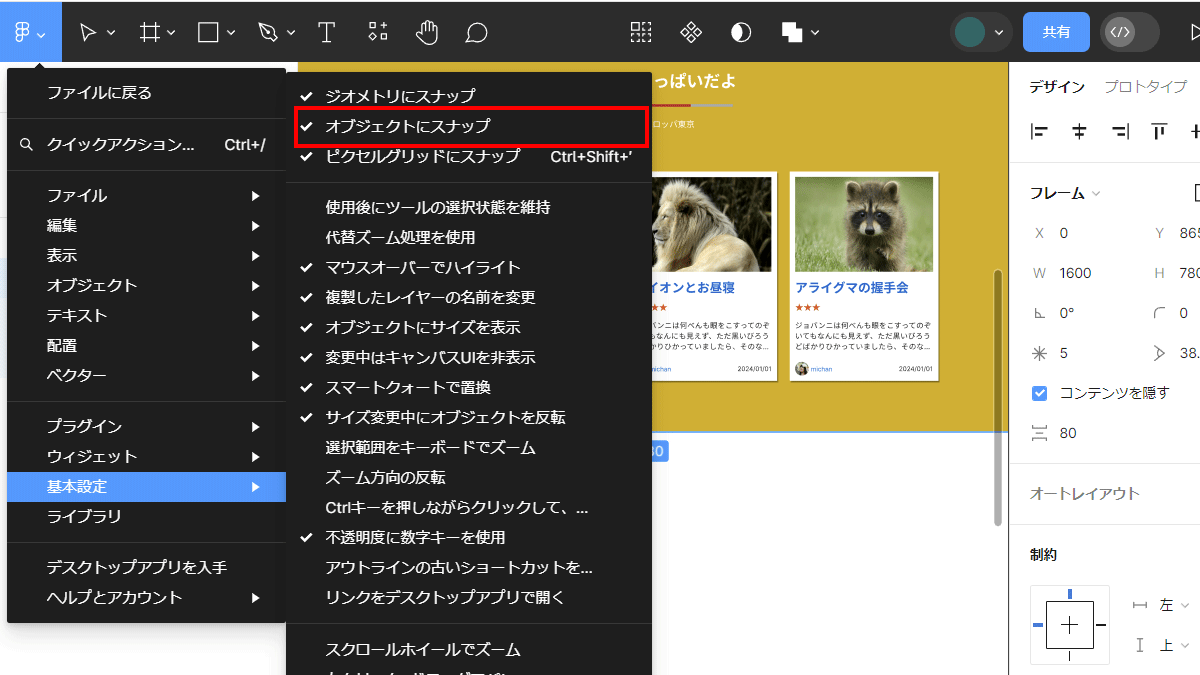This screenshot has height=675, width=1200.
Task: Toggle 複製したレイヤーの名前を変更
Action: (469, 297)
